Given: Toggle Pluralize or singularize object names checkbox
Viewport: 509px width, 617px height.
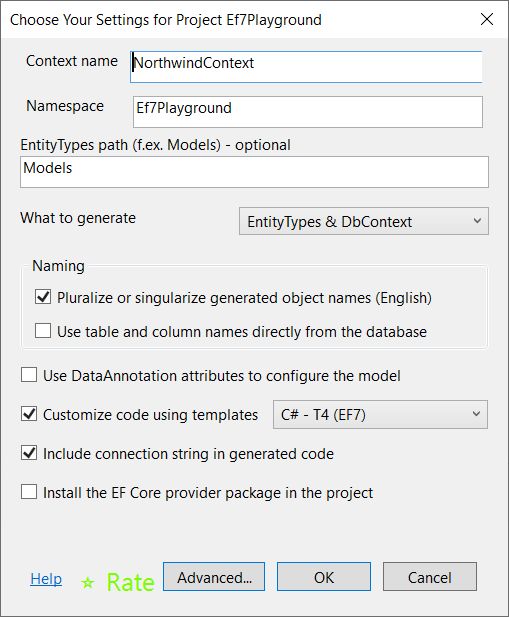Looking at the screenshot, I should 43,297.
